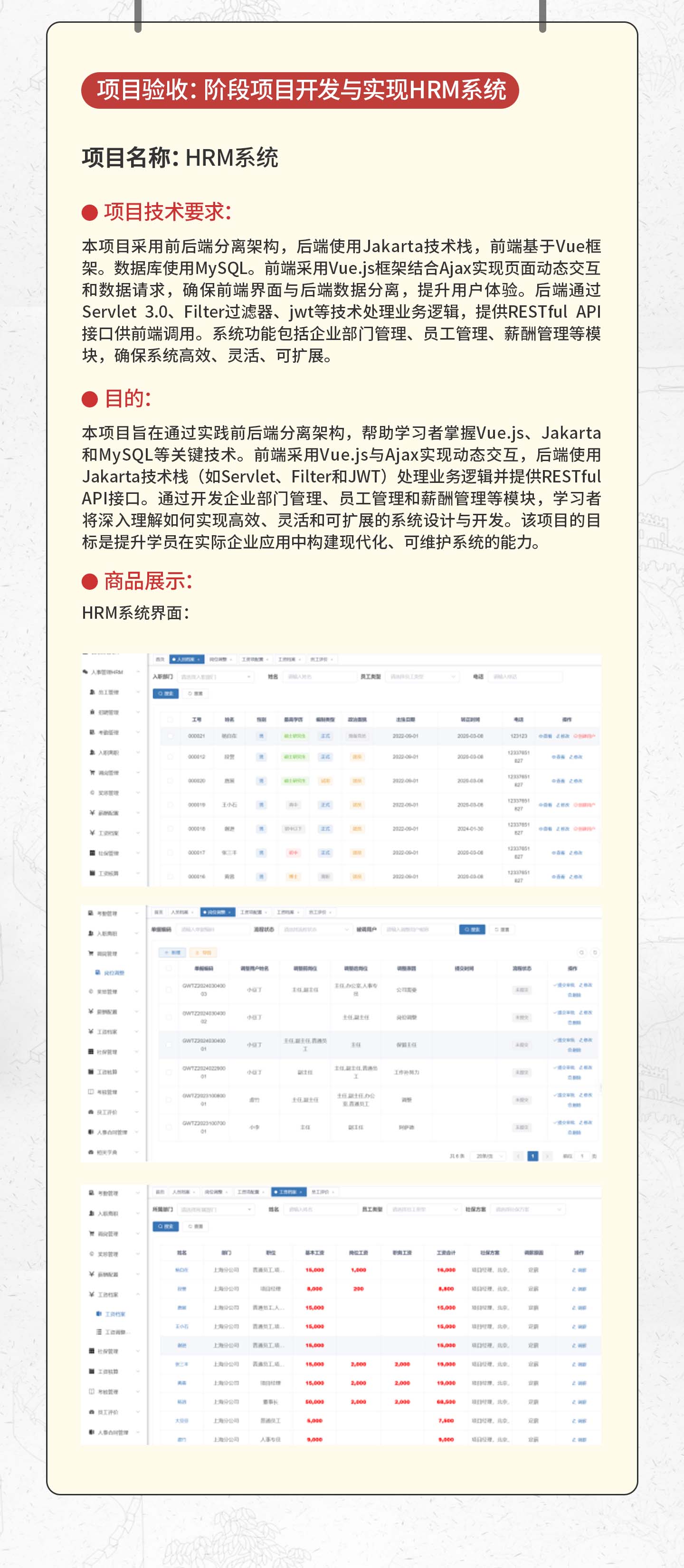The image size is (684, 1568).
Task: Open 入职部门 dropdown in employee list filters
Action: 215,677
